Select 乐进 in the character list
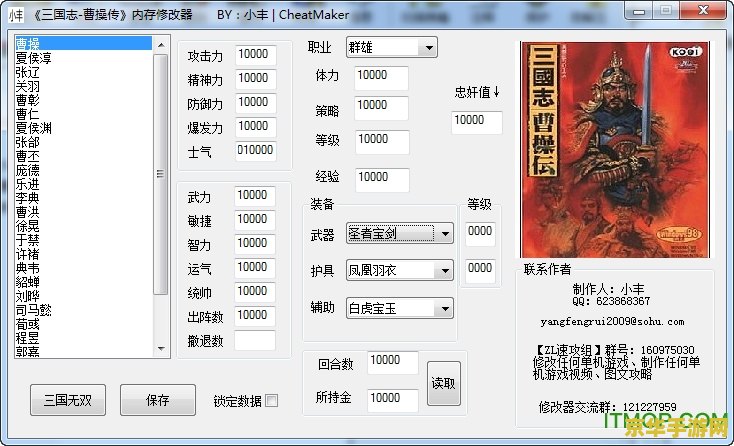 point(83,184)
